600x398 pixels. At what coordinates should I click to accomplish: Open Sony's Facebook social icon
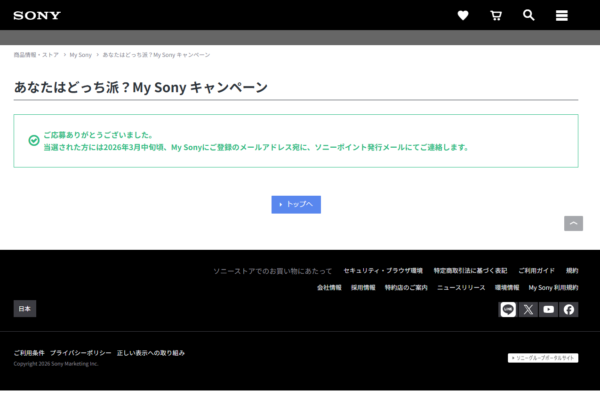click(569, 309)
